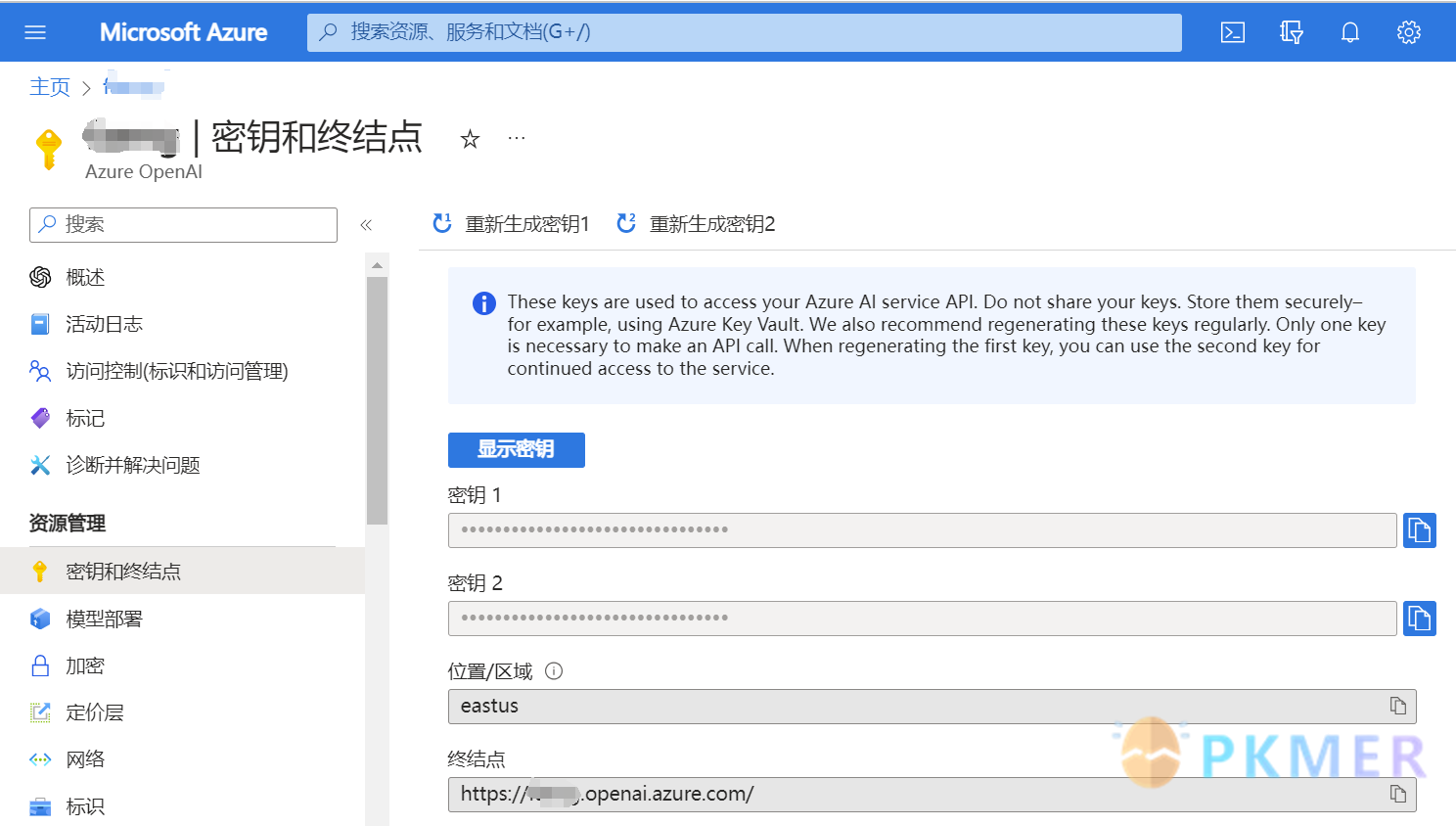Focus the top resource search bar

(744, 32)
